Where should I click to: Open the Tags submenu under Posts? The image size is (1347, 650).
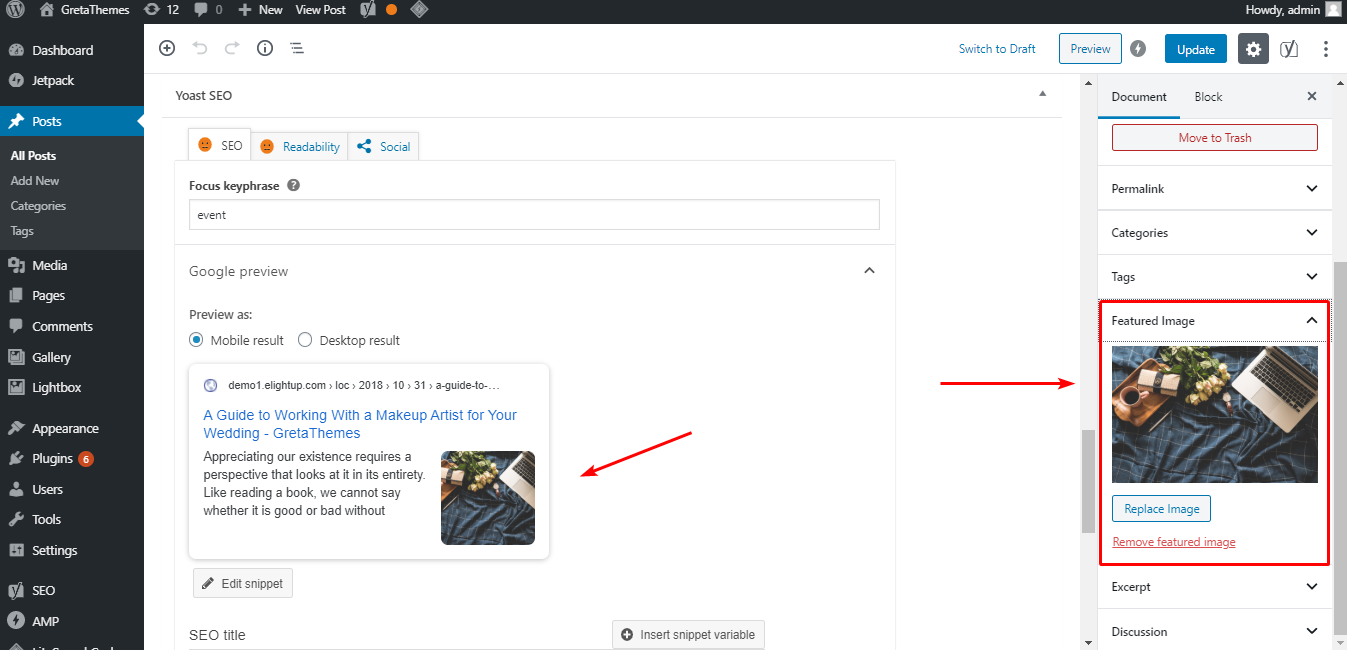(22, 231)
